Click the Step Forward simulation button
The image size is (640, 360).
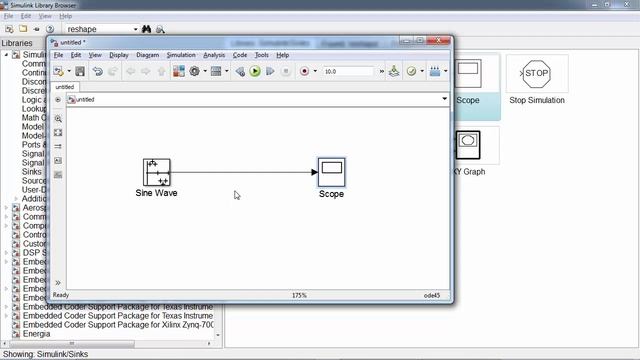270,71
